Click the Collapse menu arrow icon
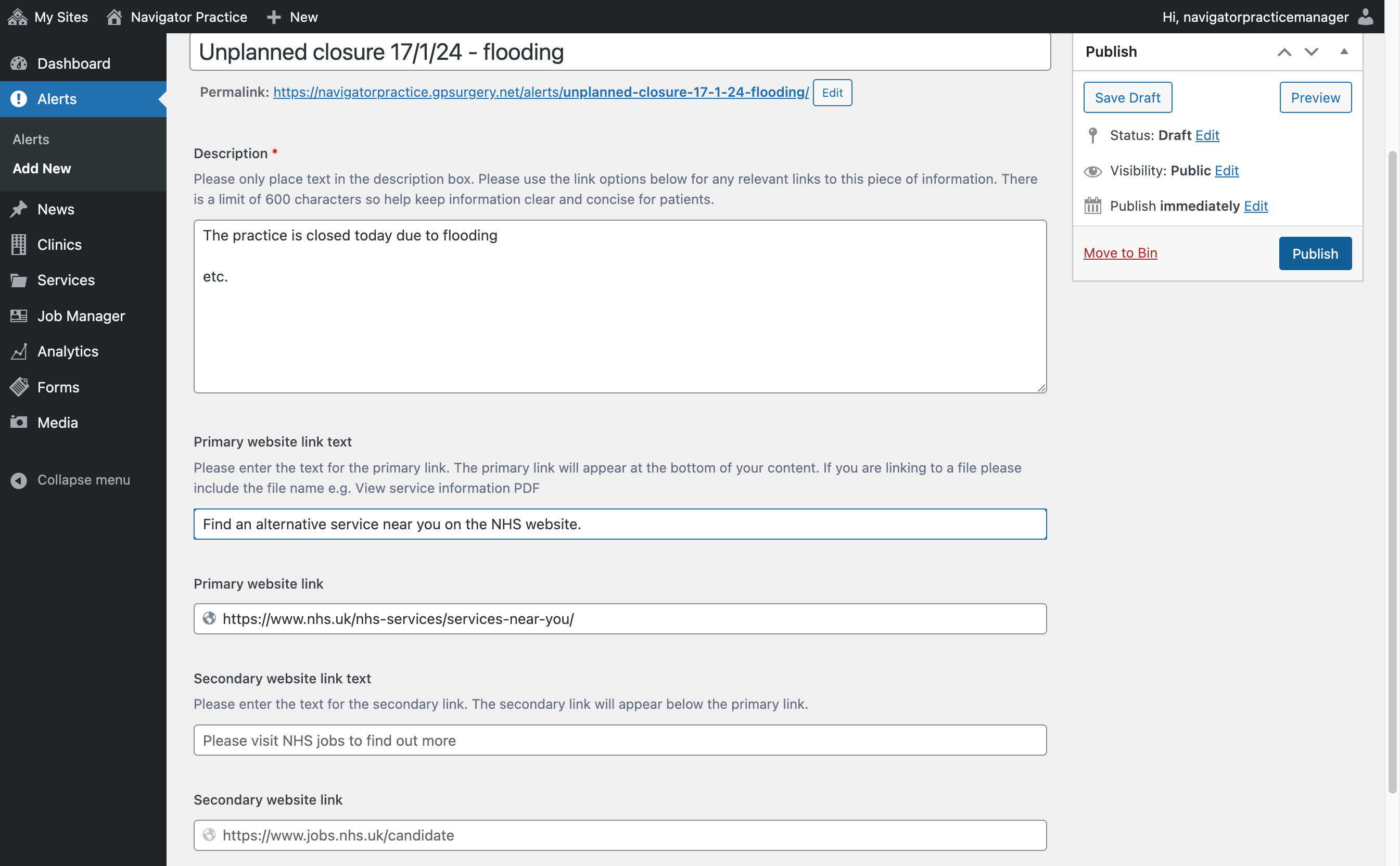The width and height of the screenshot is (1400, 866). click(19, 480)
